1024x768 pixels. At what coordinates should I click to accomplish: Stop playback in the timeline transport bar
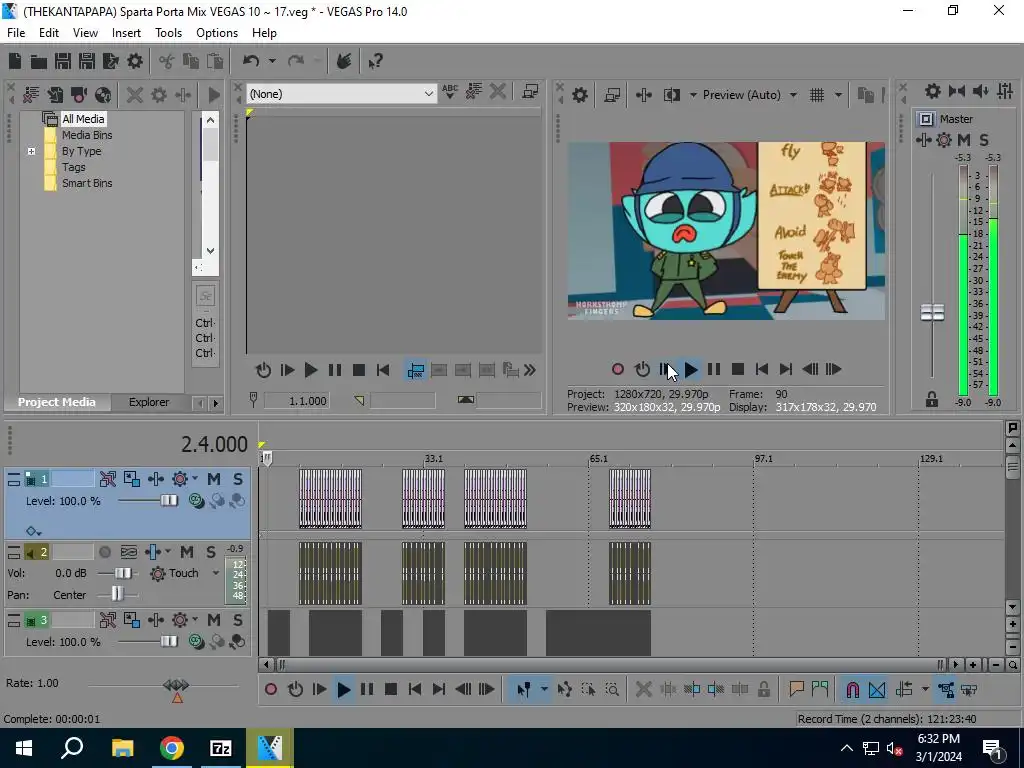click(x=391, y=690)
